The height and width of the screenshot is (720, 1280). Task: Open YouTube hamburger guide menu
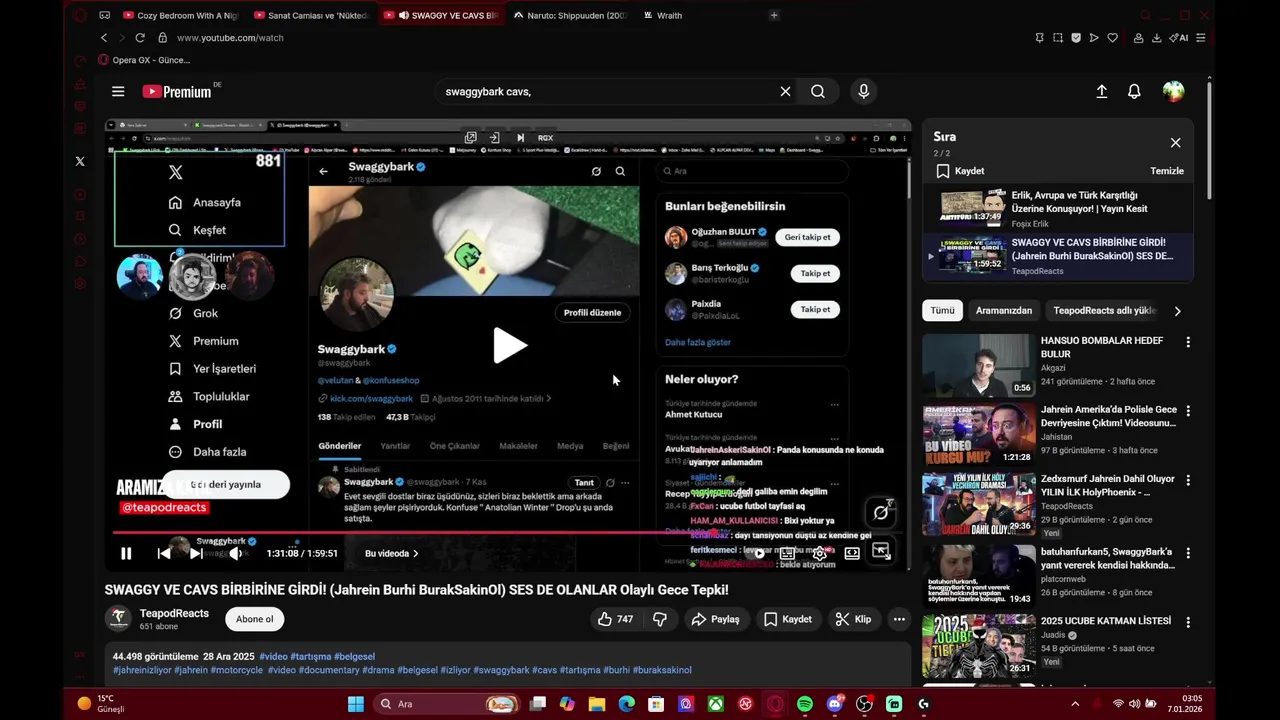click(x=118, y=91)
